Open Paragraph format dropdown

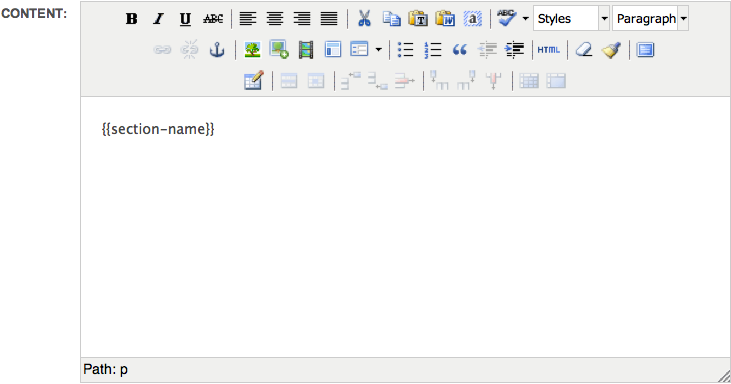[650, 19]
